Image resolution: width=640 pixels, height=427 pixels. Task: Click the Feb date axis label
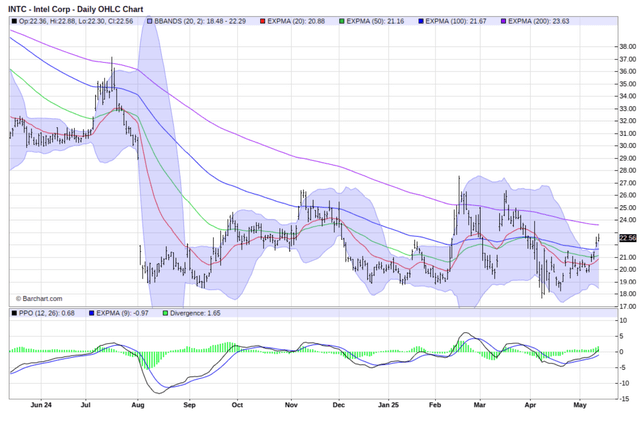click(x=435, y=405)
